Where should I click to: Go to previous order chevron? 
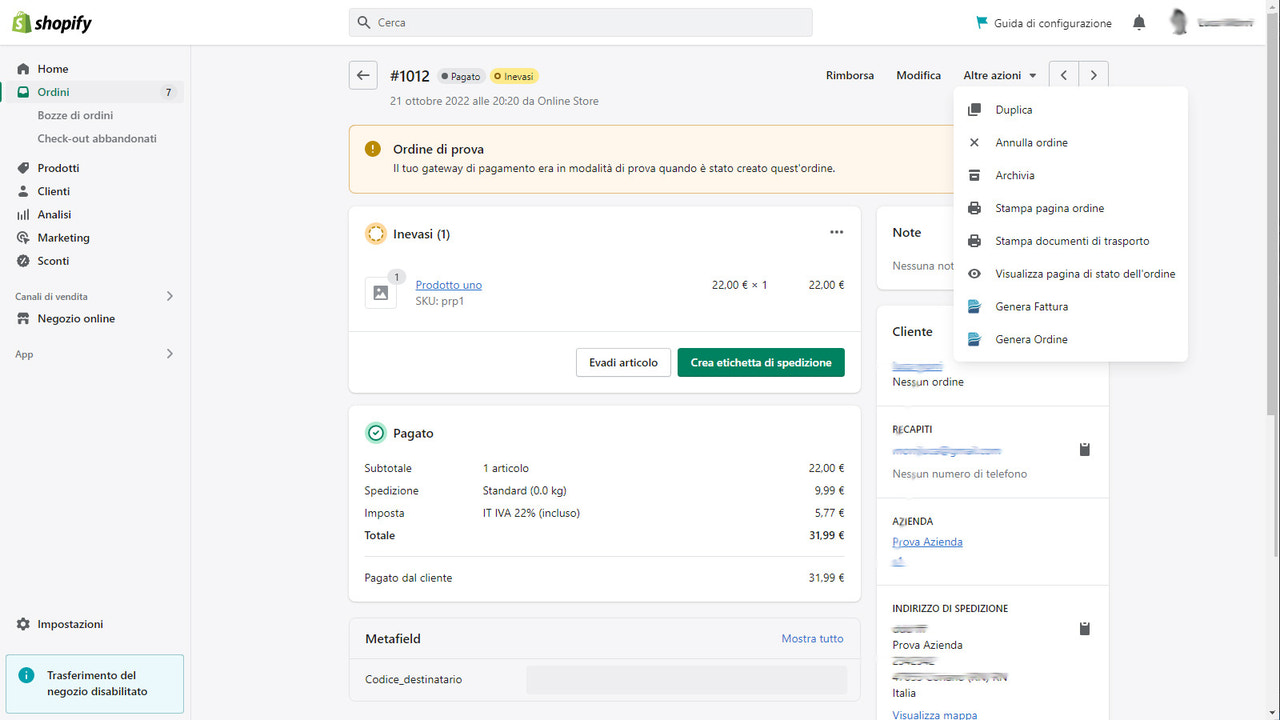click(1064, 75)
